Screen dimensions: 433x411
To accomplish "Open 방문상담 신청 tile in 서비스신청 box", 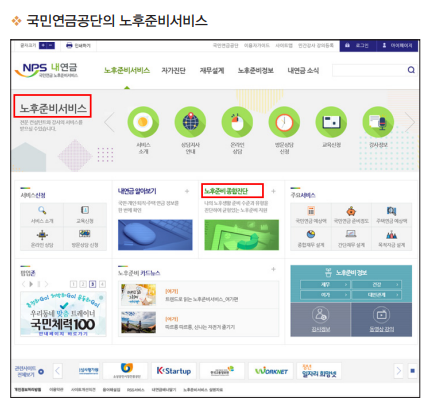I will click(x=85, y=239).
